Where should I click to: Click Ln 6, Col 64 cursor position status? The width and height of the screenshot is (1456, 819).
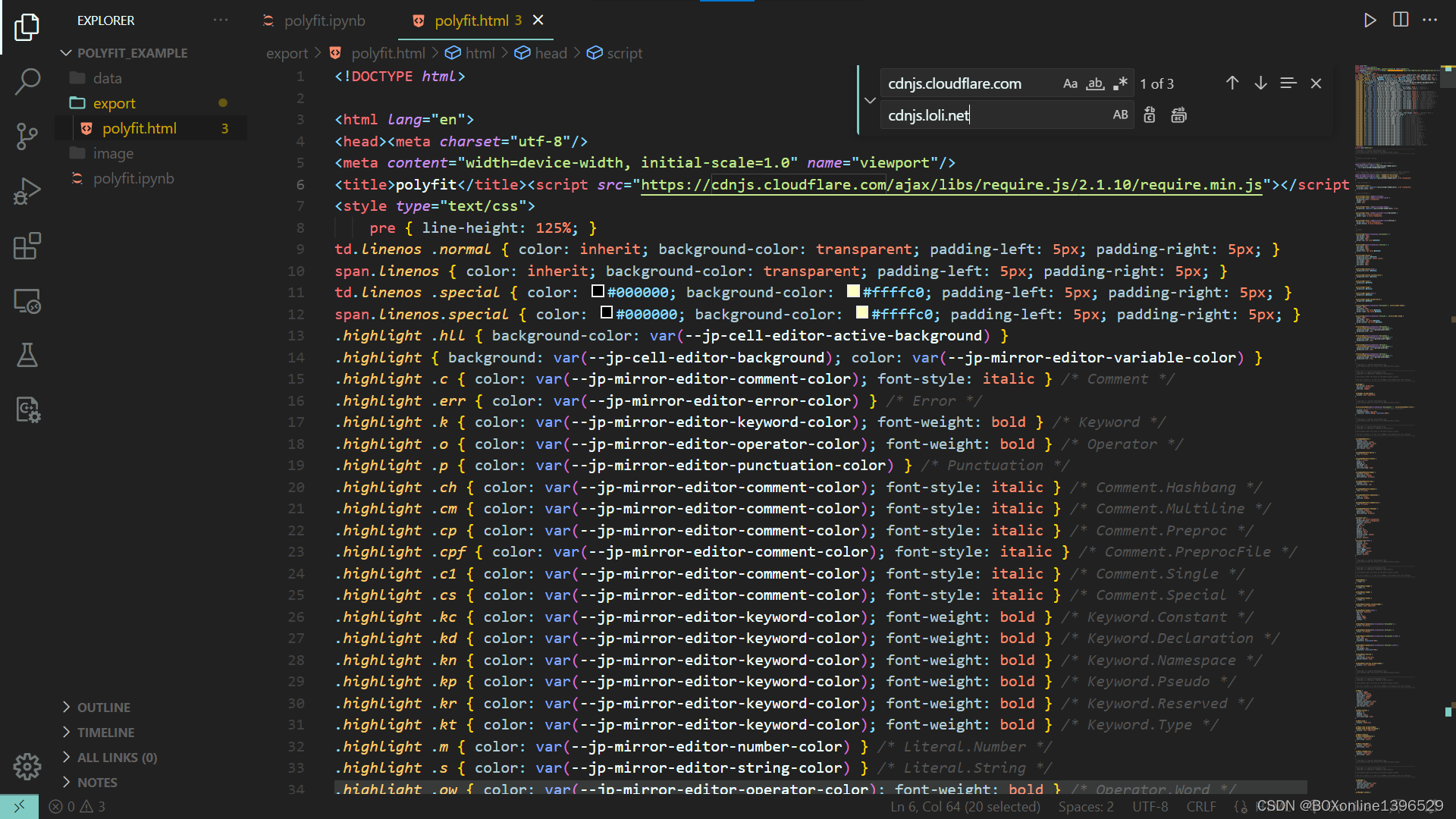tap(965, 807)
